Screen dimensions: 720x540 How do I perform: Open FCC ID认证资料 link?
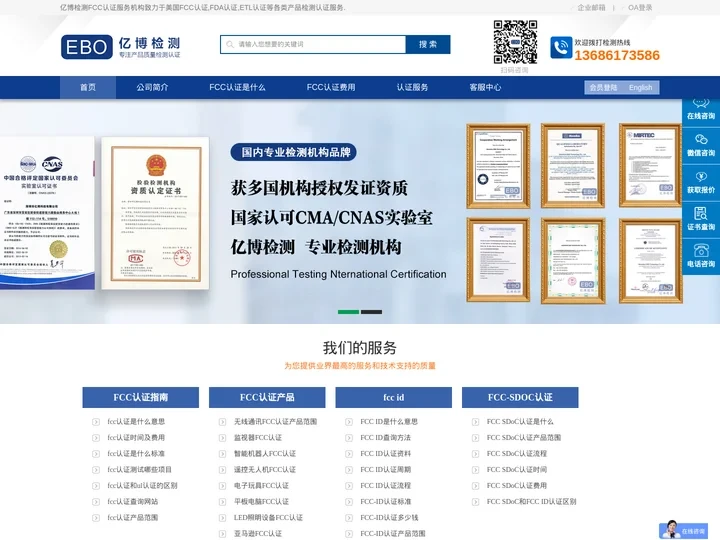(x=386, y=454)
